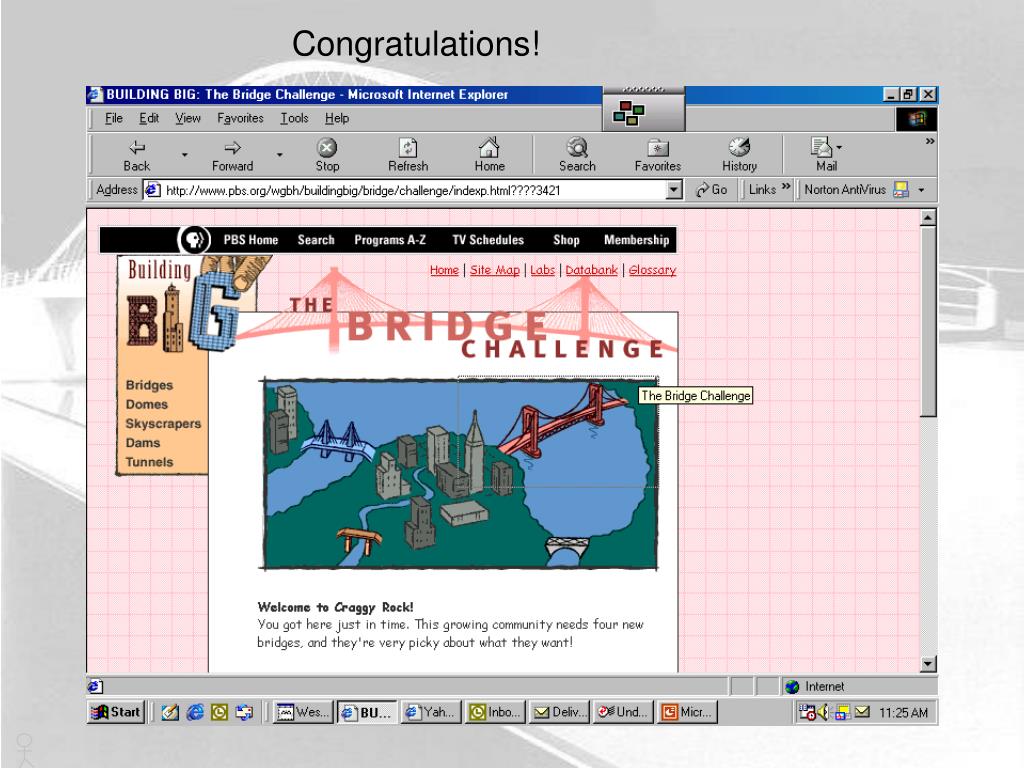Click the Go button beside address bar
Viewport: 1024px width, 768px height.
[x=711, y=190]
